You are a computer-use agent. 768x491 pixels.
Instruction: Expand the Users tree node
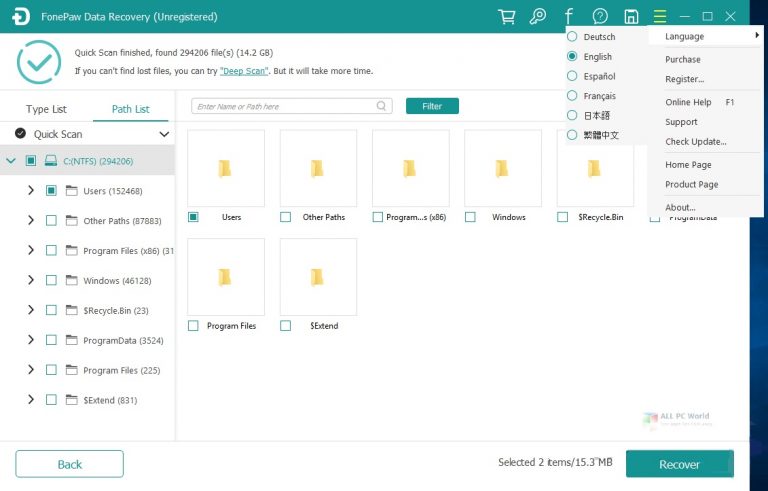click(x=31, y=190)
